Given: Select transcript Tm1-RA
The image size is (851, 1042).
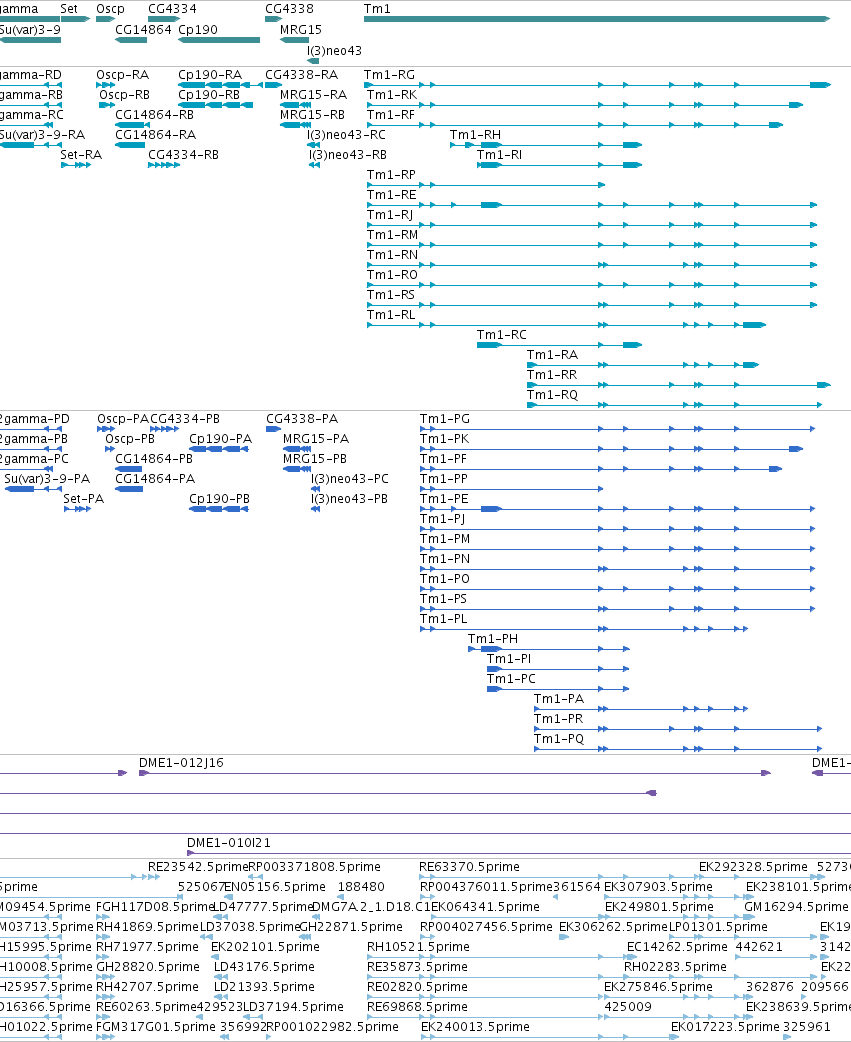Looking at the screenshot, I should pos(642,364).
